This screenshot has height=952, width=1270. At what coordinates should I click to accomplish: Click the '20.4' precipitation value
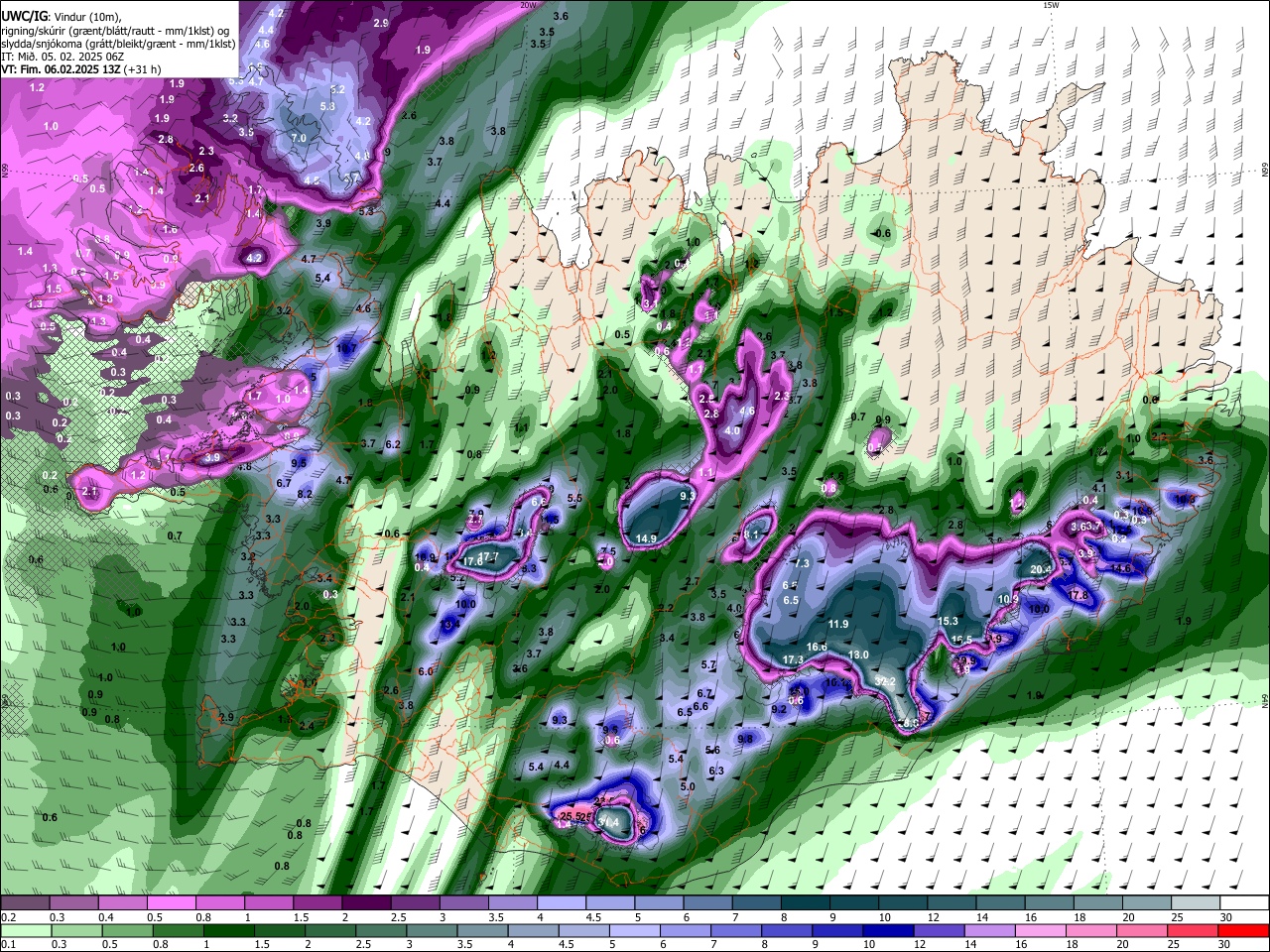1041,570
